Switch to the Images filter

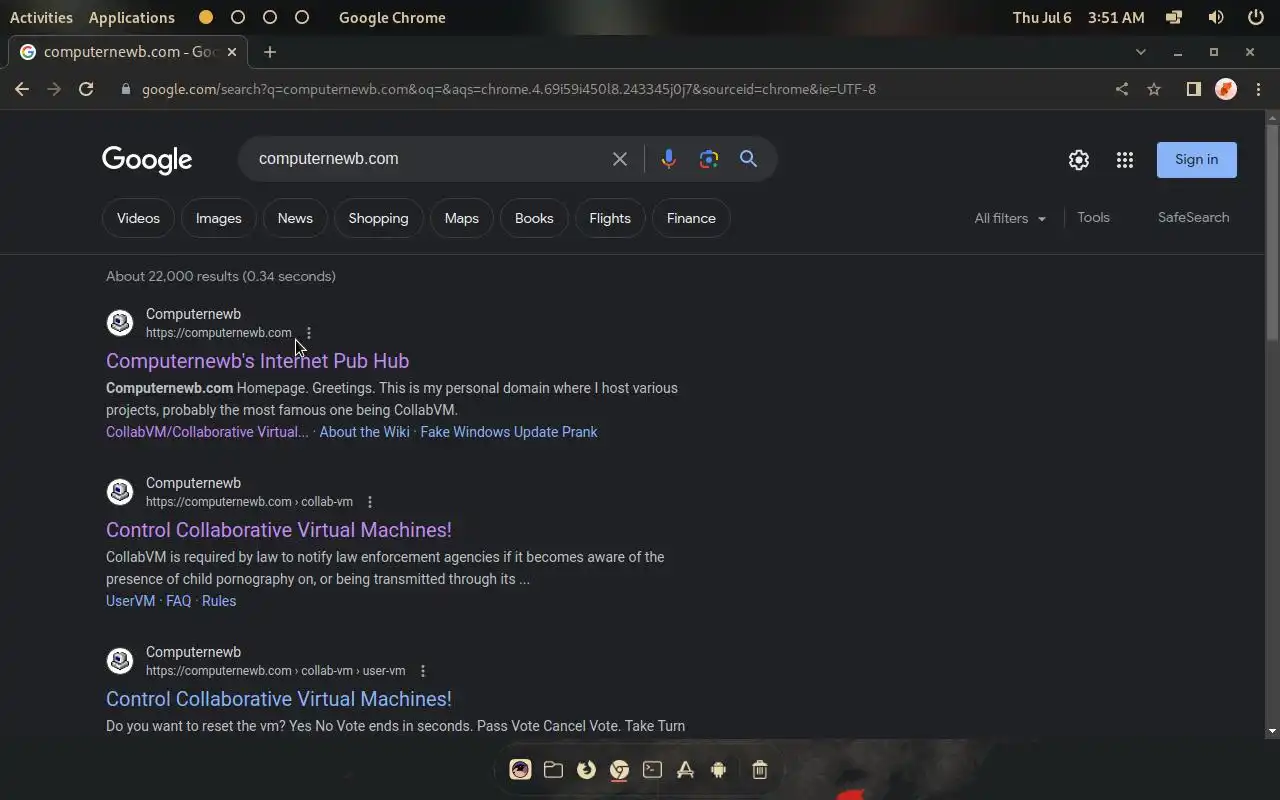(218, 218)
